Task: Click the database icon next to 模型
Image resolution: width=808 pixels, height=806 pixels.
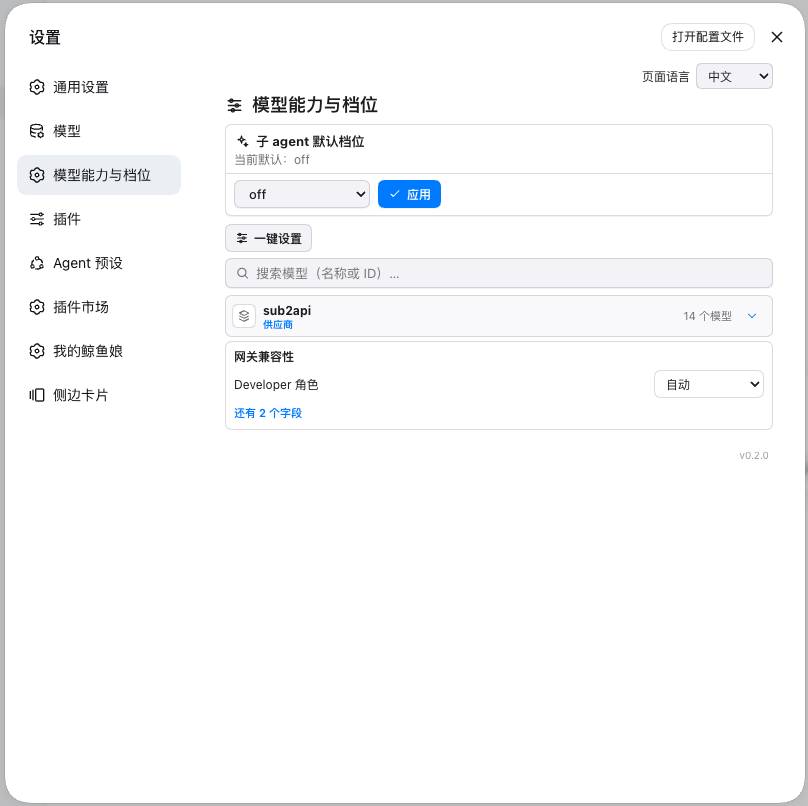Action: tap(37, 131)
